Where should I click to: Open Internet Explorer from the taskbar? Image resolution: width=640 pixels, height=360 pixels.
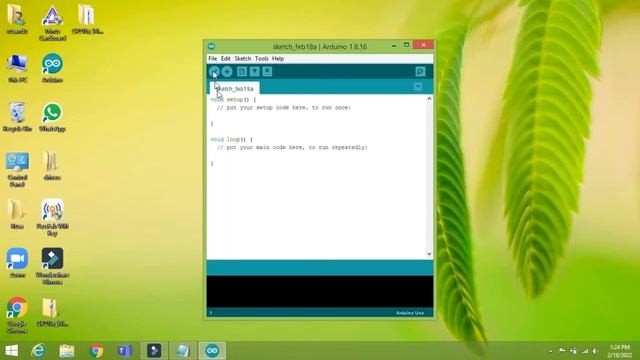(38, 351)
